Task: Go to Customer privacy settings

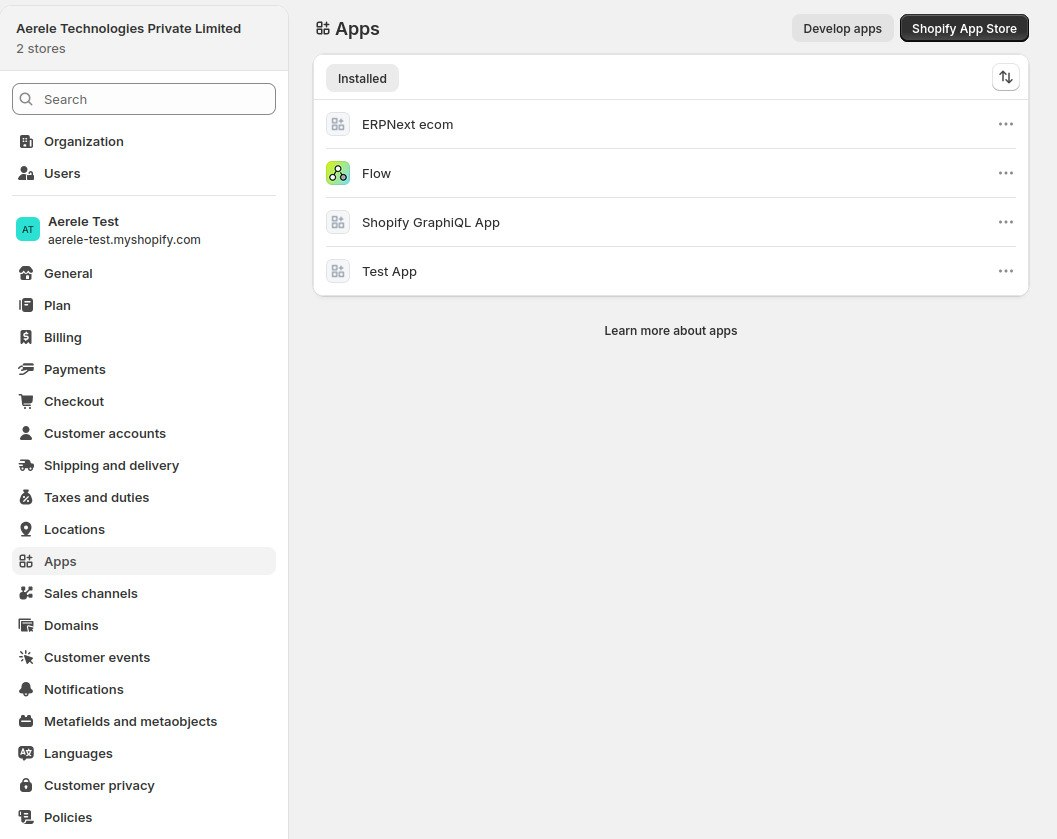Action: click(x=144, y=785)
